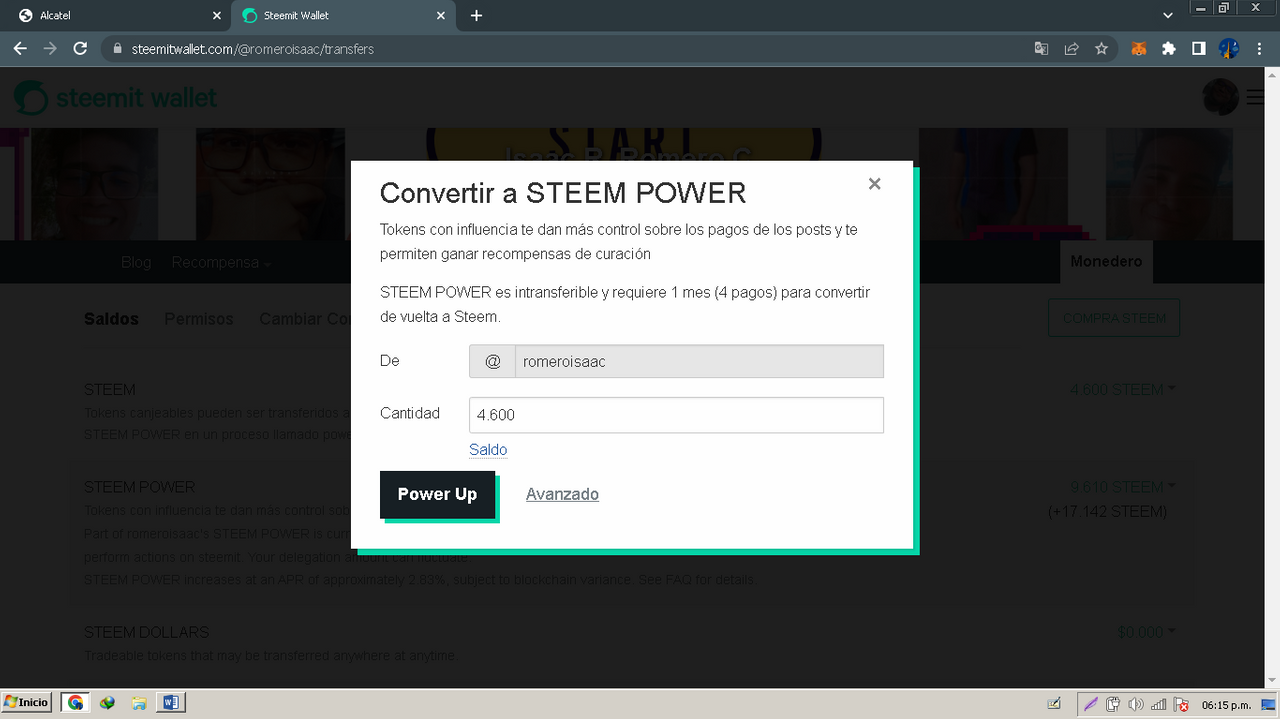Image resolution: width=1280 pixels, height=719 pixels.
Task: Expand the Recompensa dropdown
Action: pos(221,262)
